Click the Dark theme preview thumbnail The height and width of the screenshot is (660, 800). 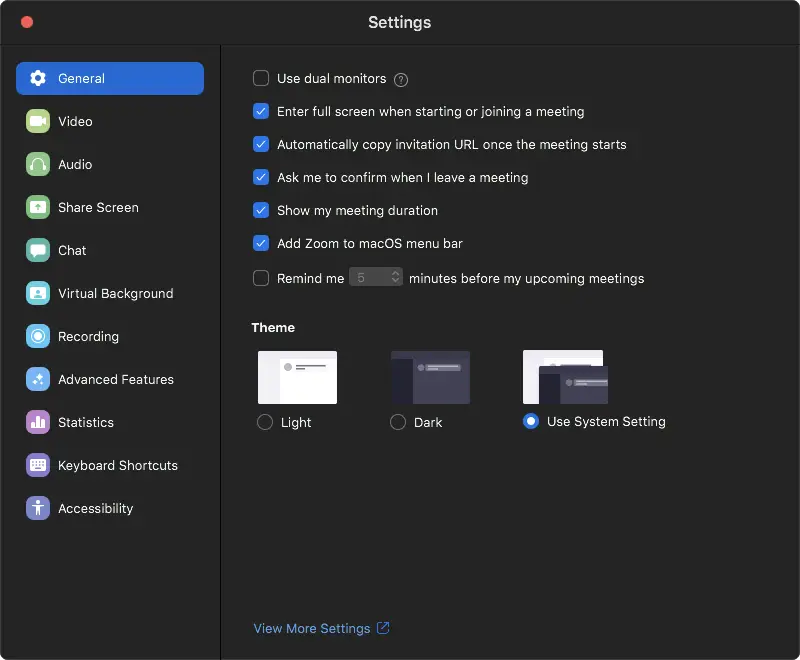430,376
